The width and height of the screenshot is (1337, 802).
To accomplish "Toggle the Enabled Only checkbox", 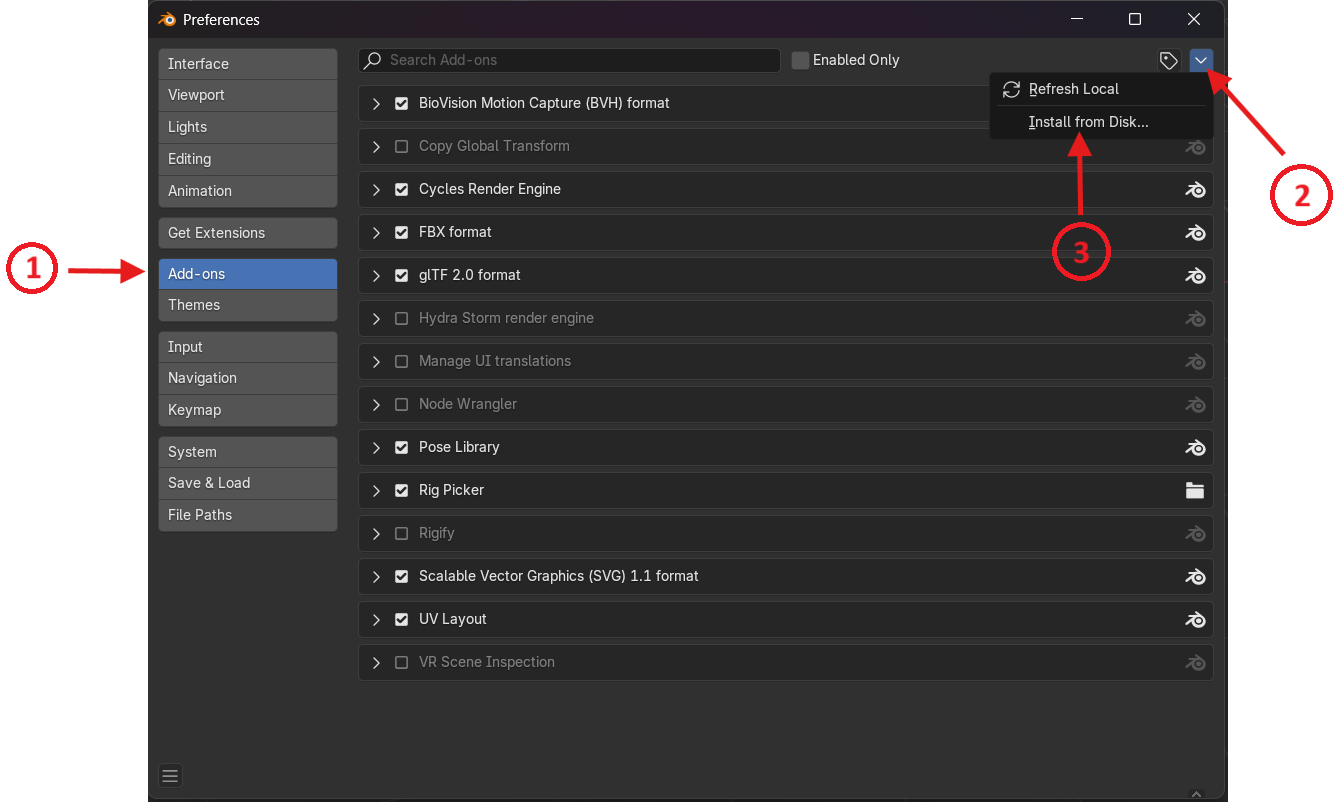I will (x=800, y=60).
